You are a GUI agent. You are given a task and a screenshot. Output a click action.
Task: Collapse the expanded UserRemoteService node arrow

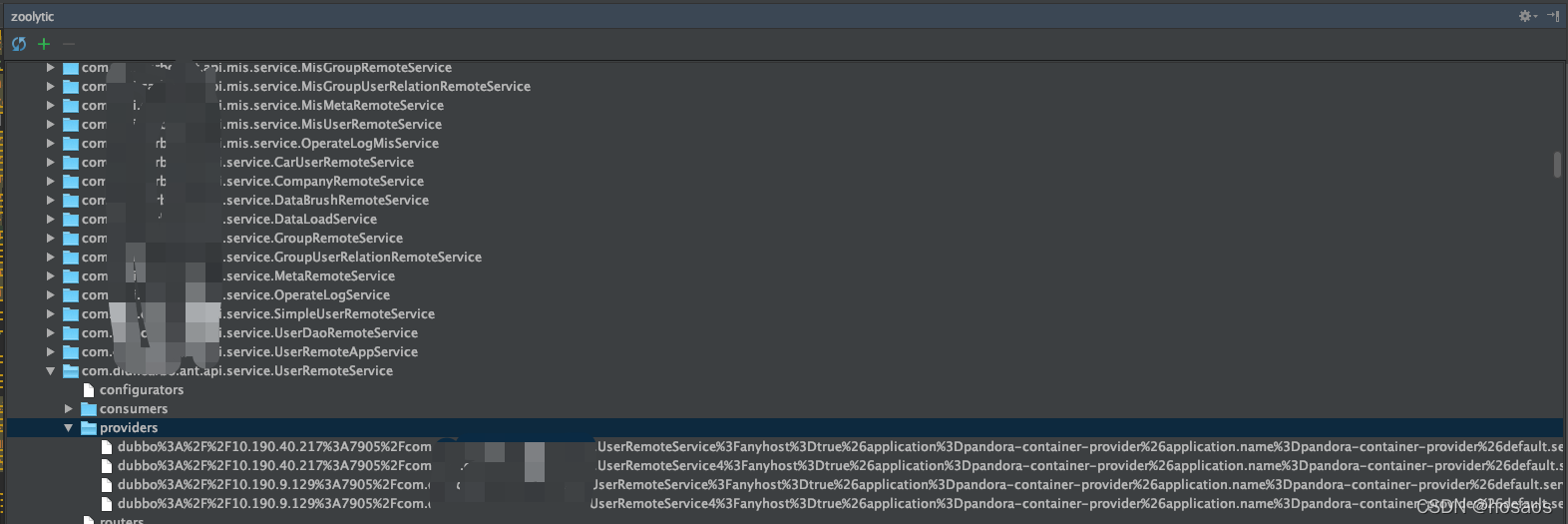[51, 371]
